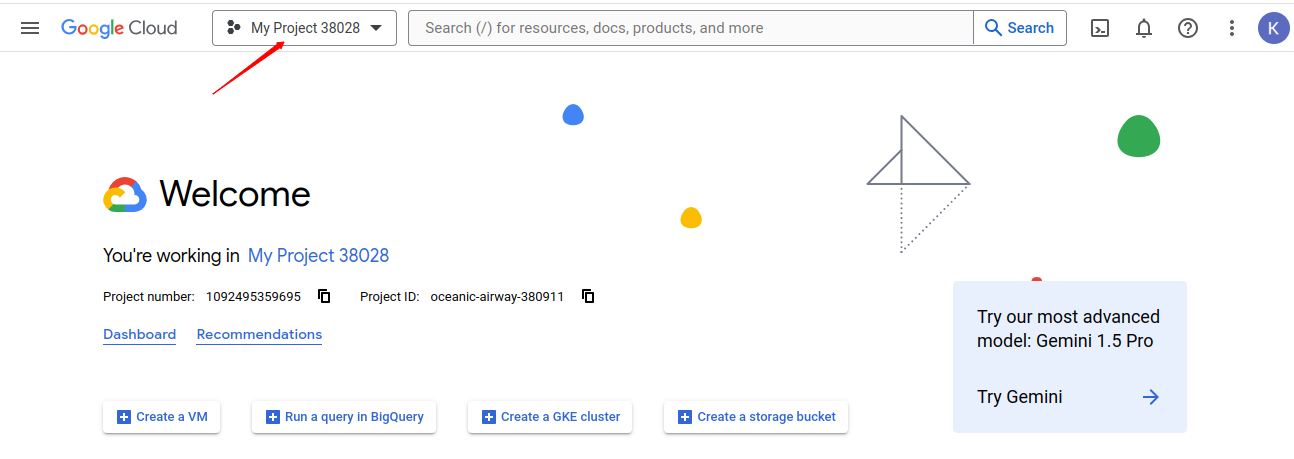Screen dimensions: 1294x459
Task: Open the help question mark menu
Action: click(1188, 28)
